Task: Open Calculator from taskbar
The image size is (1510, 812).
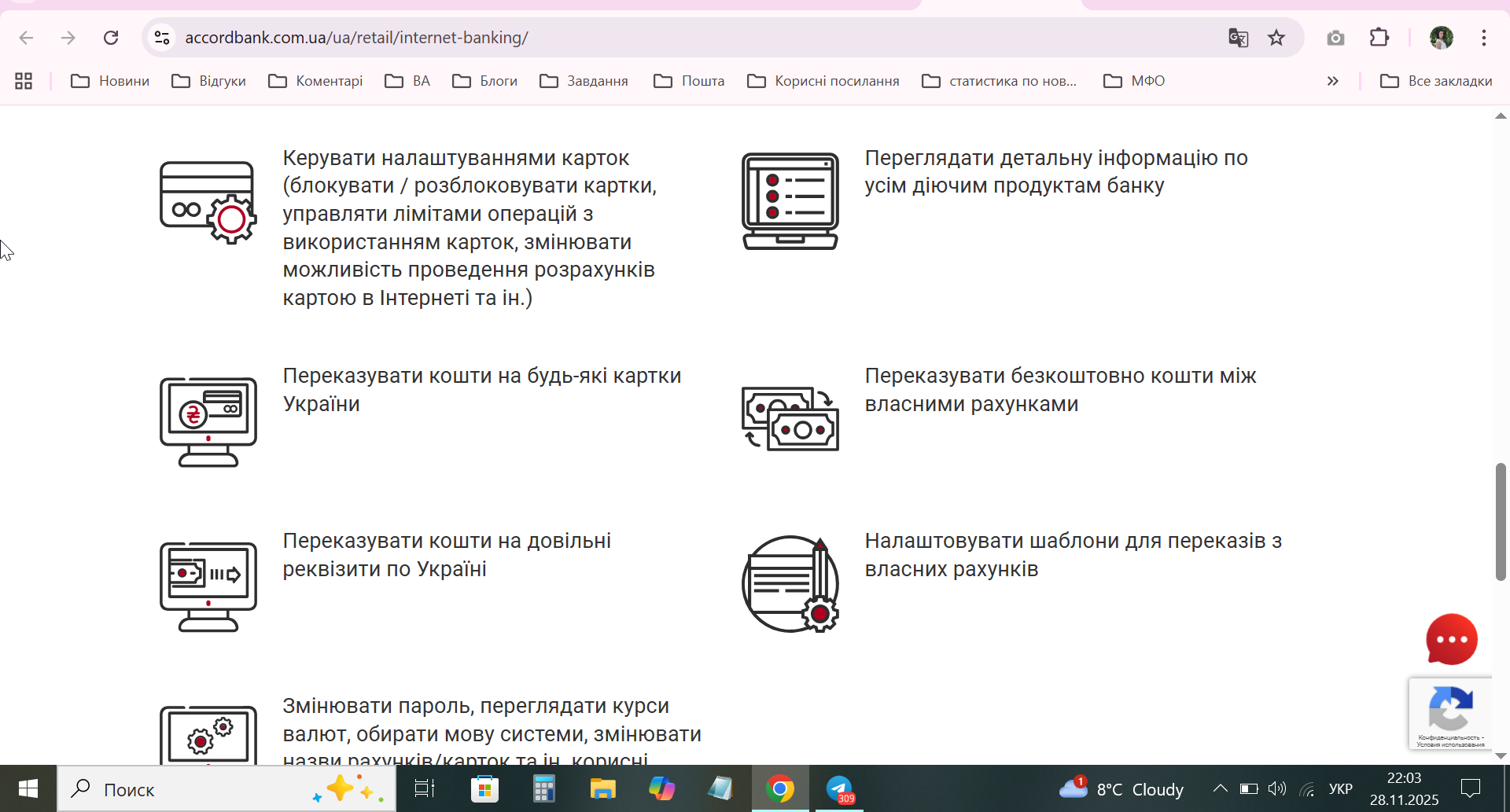Action: point(543,788)
